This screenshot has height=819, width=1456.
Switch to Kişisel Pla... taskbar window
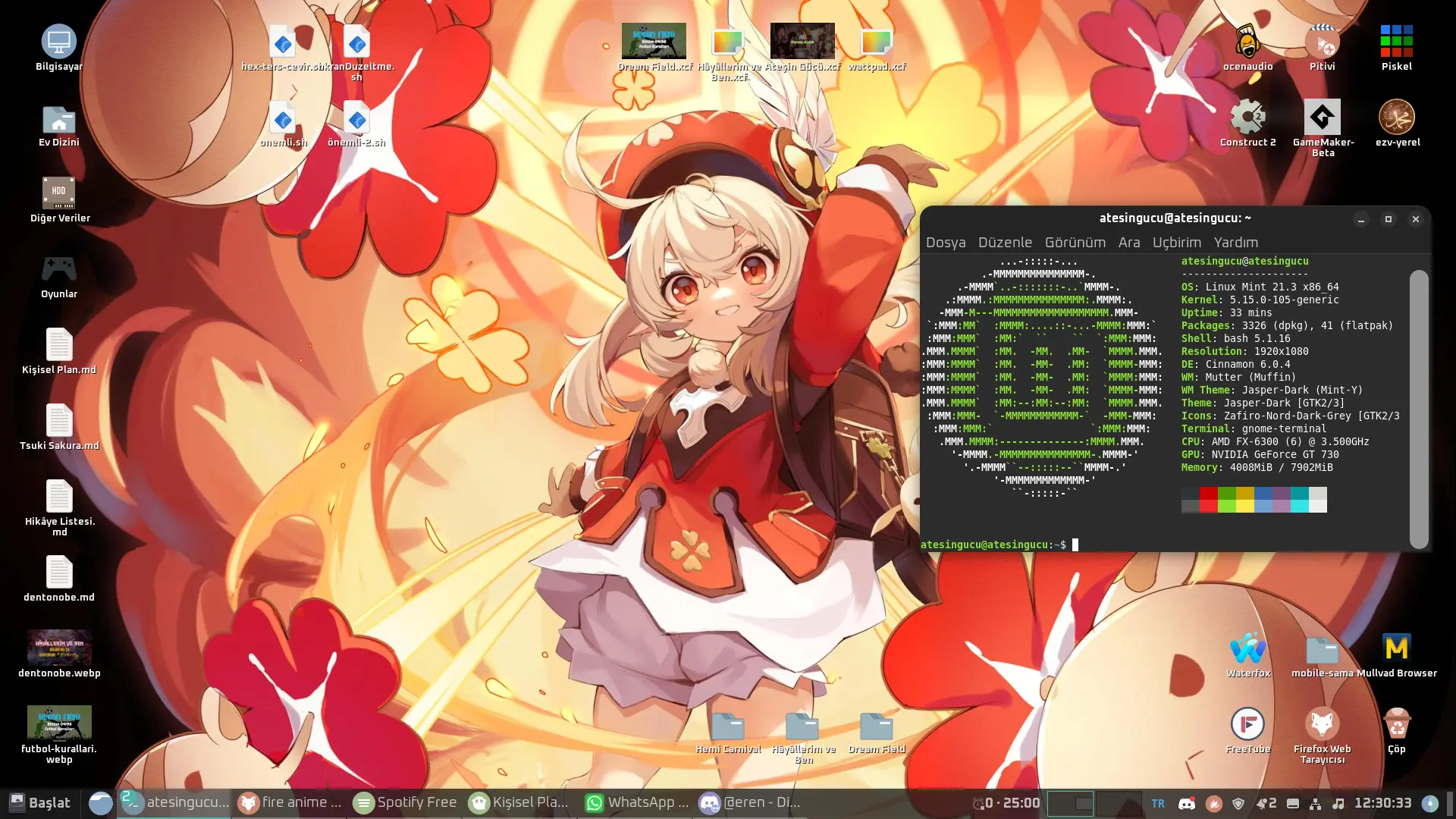coord(521,803)
